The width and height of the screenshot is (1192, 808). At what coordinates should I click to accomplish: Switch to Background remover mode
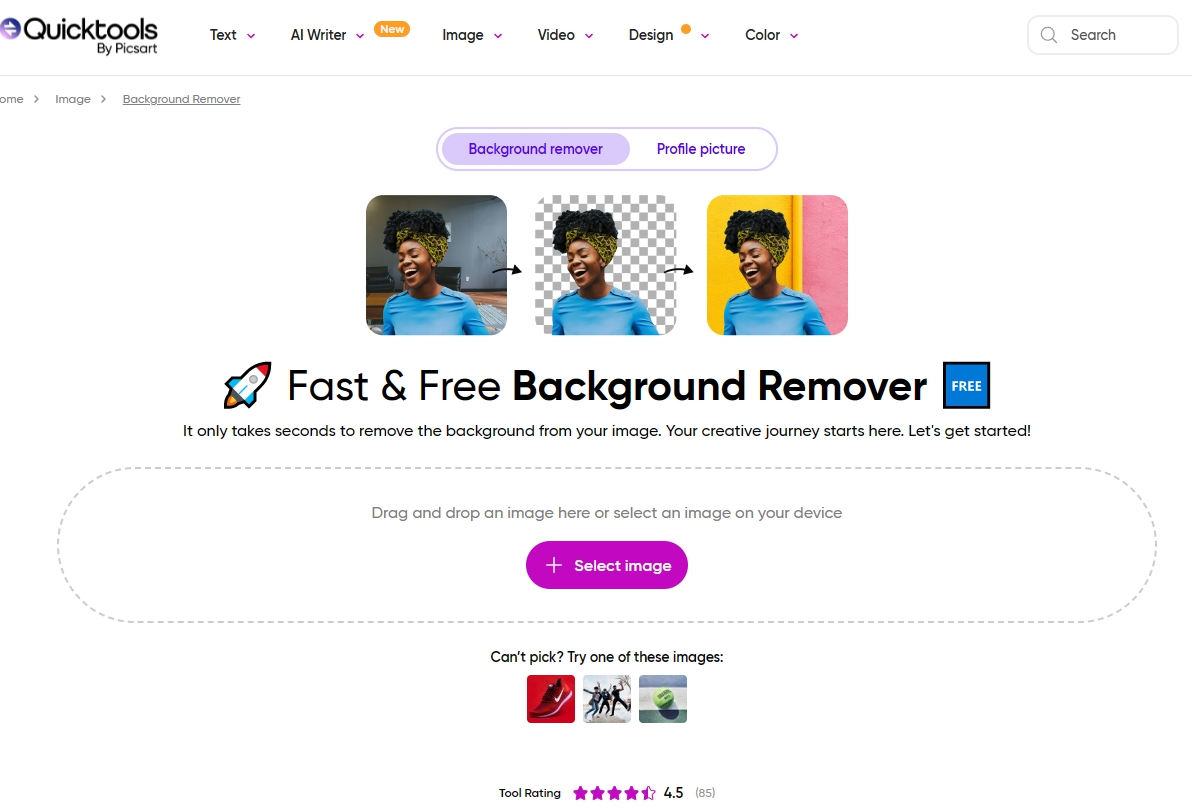[535, 149]
